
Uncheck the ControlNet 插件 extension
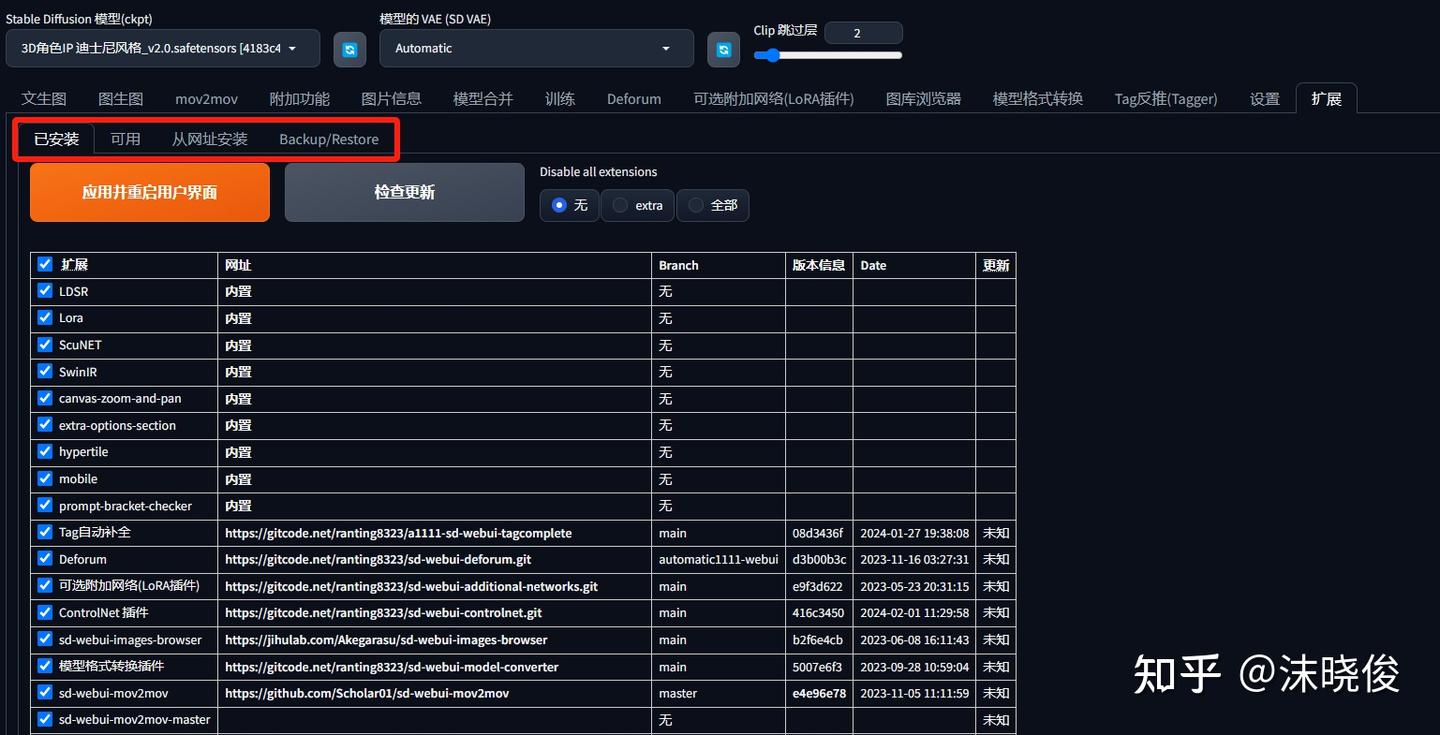click(44, 612)
